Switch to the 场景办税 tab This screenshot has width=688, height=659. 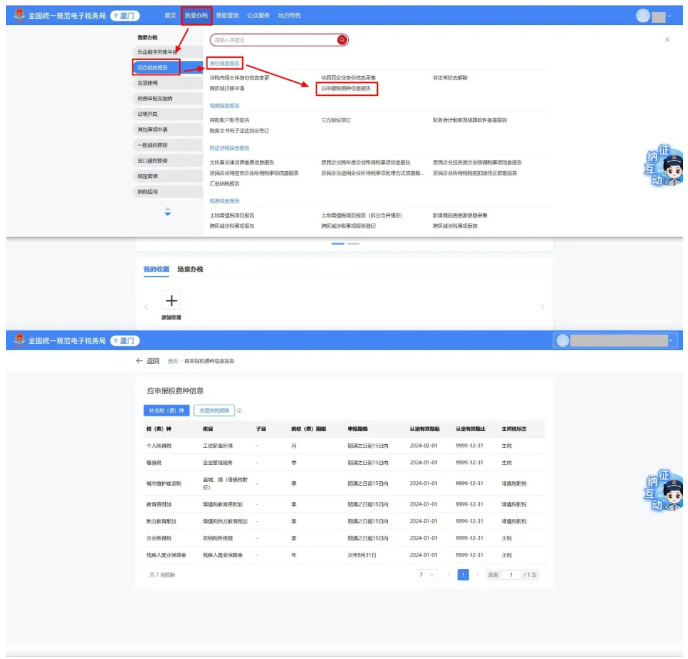point(190,270)
